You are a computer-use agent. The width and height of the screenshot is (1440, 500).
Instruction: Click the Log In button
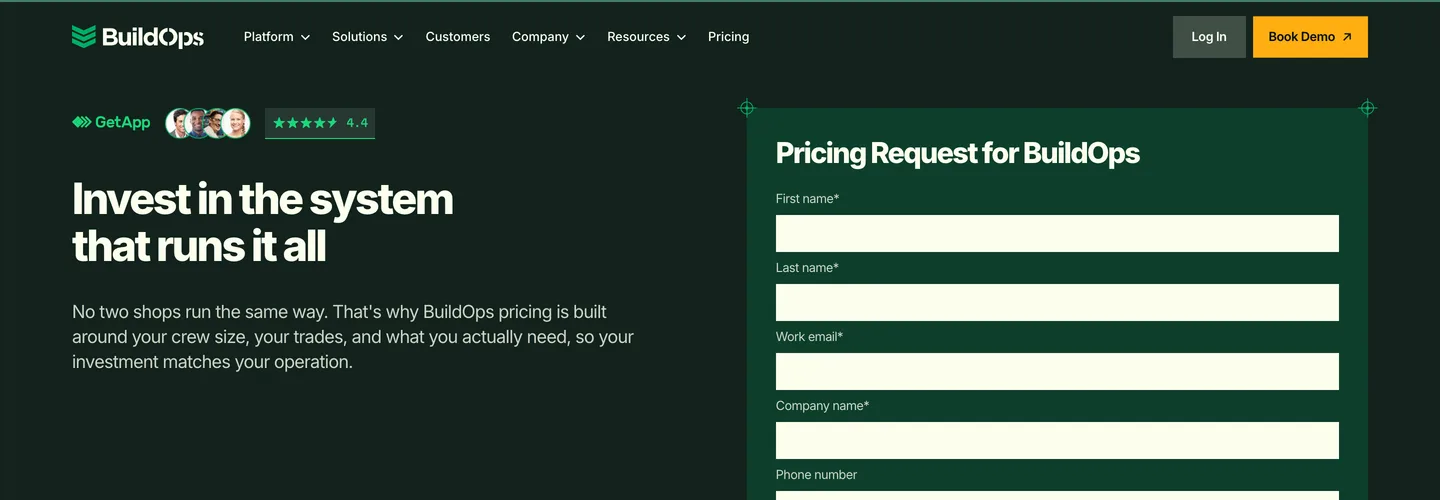[x=1209, y=37]
